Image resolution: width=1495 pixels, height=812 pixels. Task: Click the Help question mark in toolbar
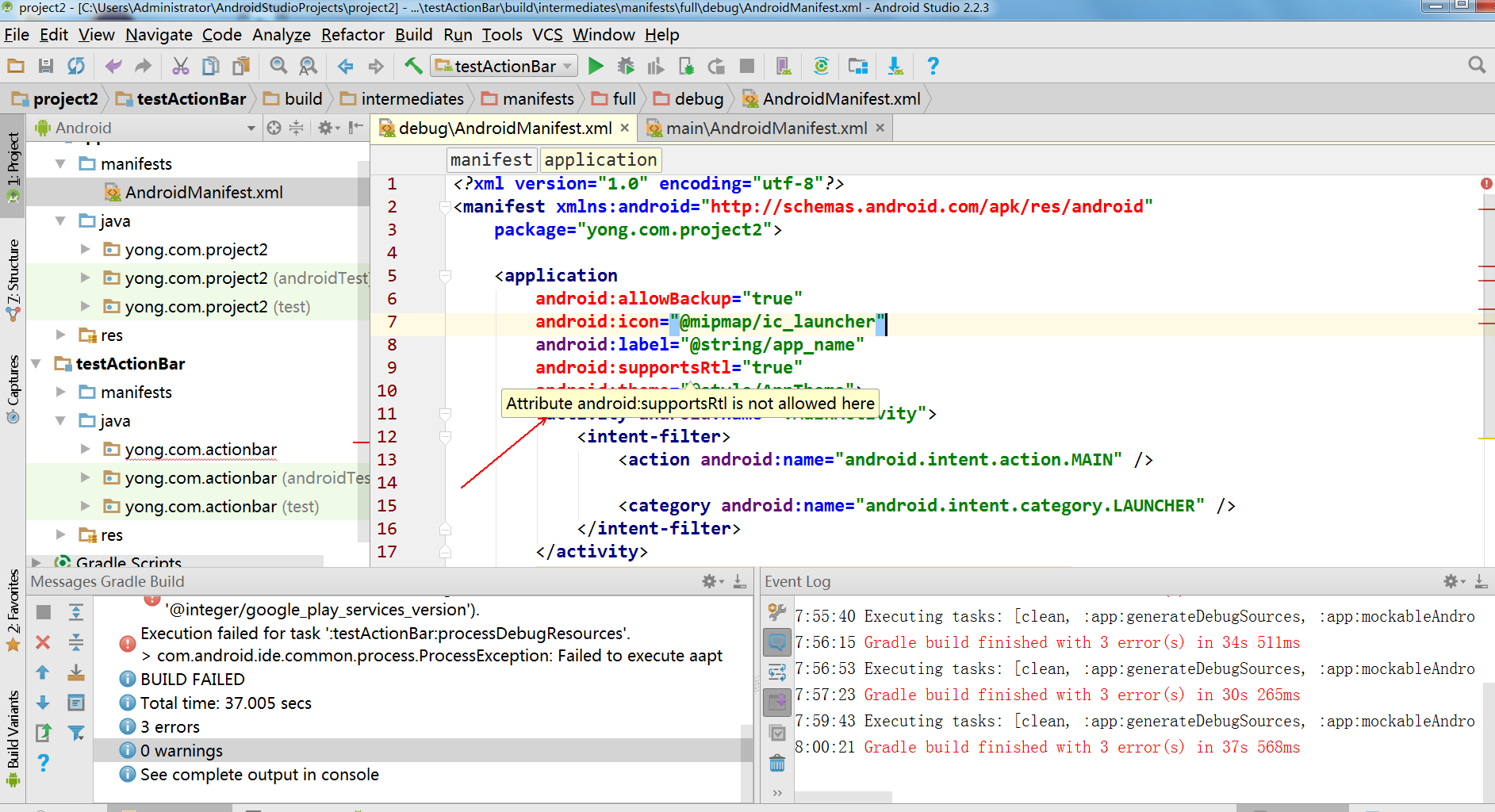[x=933, y=66]
